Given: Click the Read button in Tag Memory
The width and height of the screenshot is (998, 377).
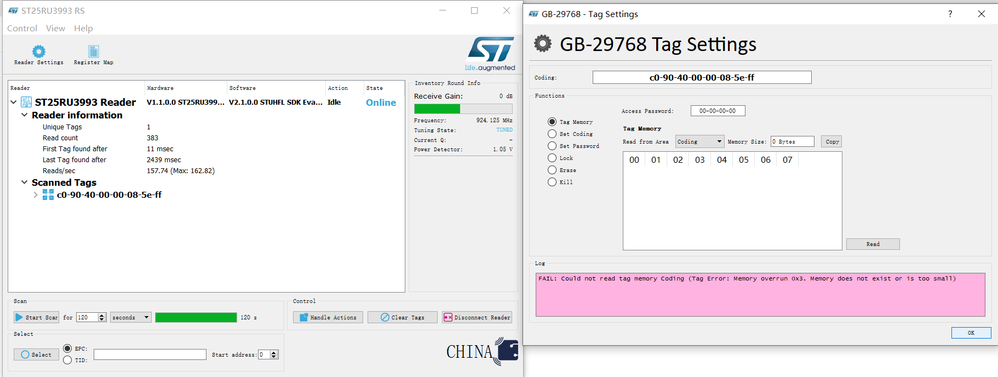Looking at the screenshot, I should (x=873, y=244).
